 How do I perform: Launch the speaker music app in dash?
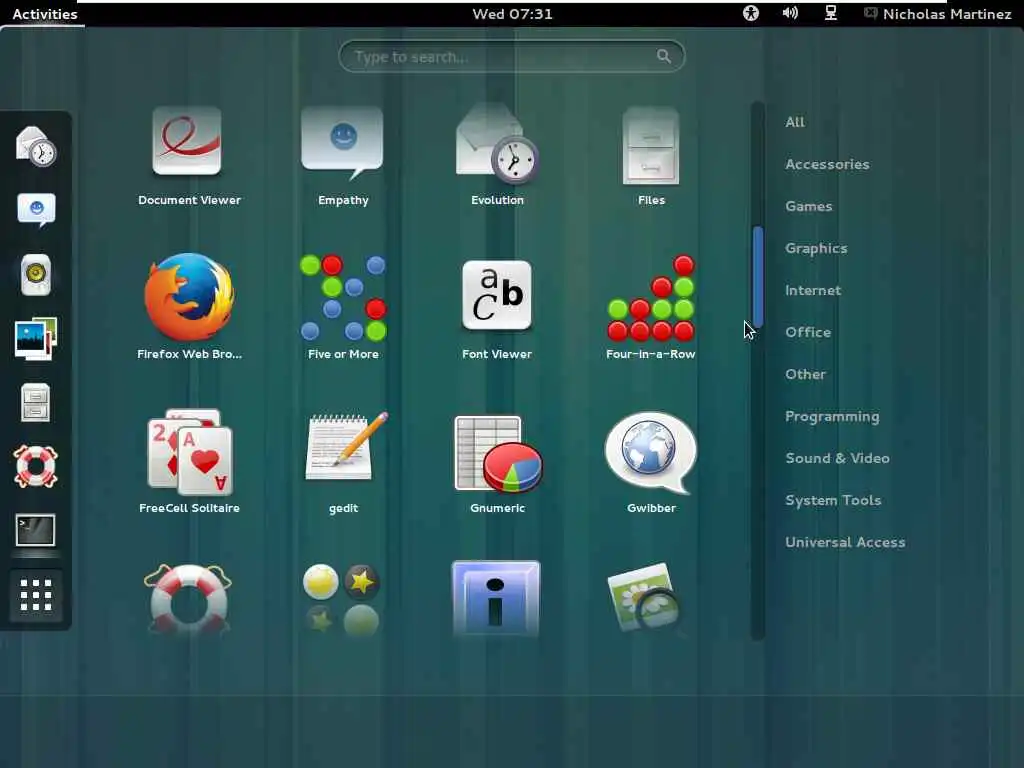coord(35,274)
